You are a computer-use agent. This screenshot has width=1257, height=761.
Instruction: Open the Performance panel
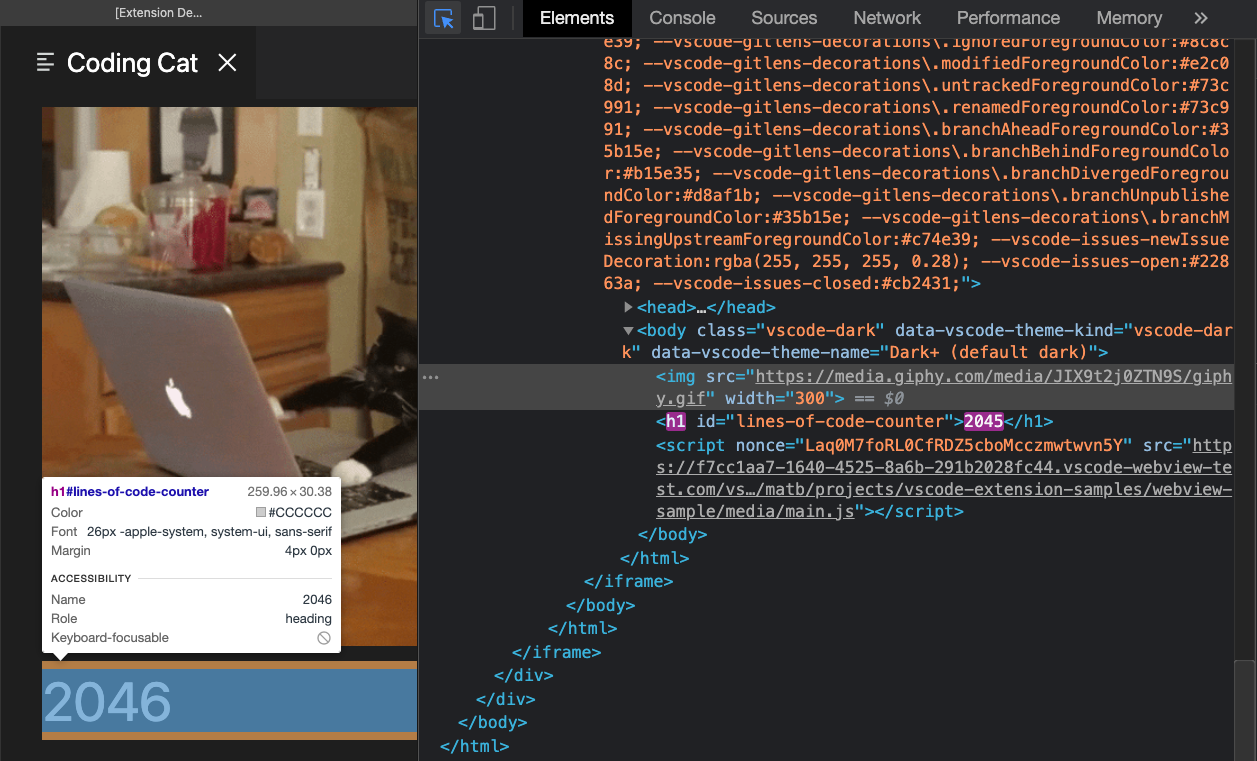click(x=1007, y=18)
